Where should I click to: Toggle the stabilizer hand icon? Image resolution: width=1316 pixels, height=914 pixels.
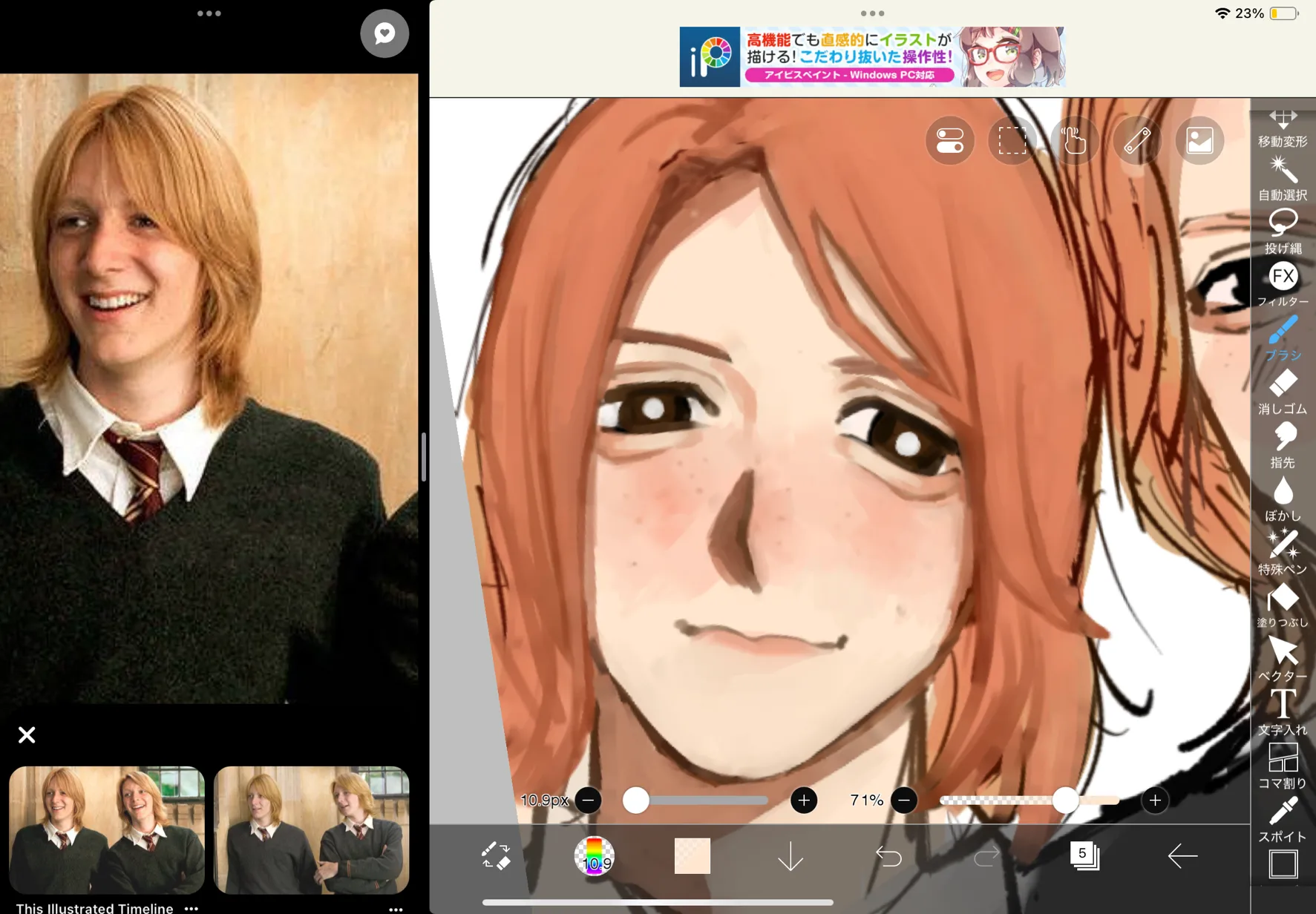[1075, 140]
